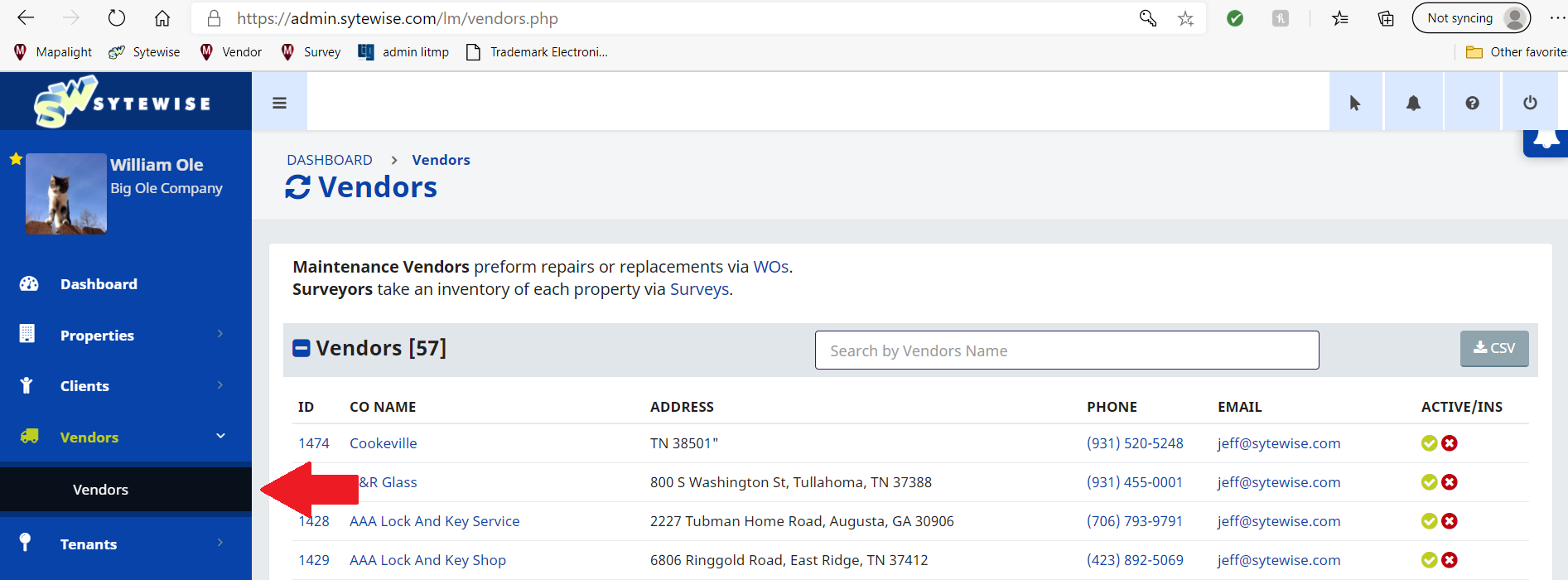Add page to favorites star icon
1568x580 pixels.
(x=1185, y=18)
